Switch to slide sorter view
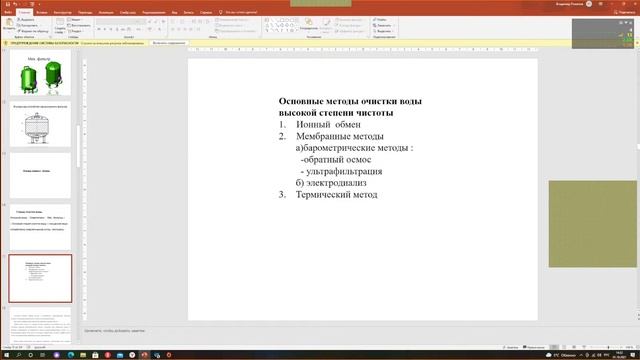 564,347
